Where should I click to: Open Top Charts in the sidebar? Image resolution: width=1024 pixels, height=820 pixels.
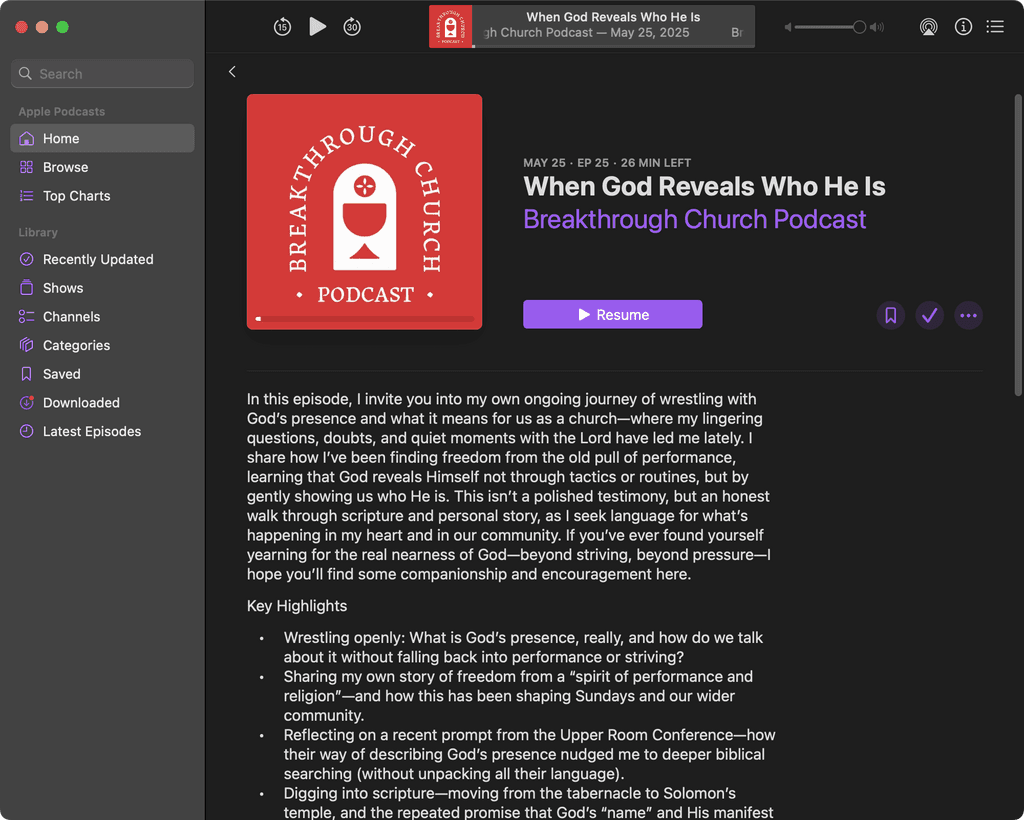pos(103,196)
